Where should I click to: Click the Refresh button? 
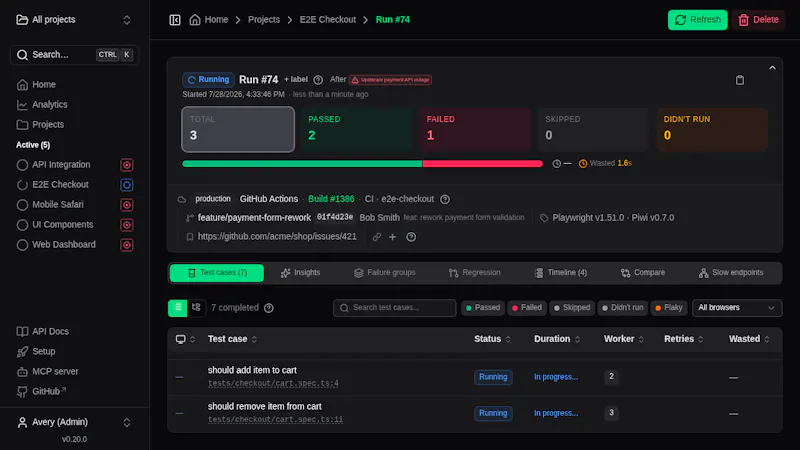(x=697, y=20)
